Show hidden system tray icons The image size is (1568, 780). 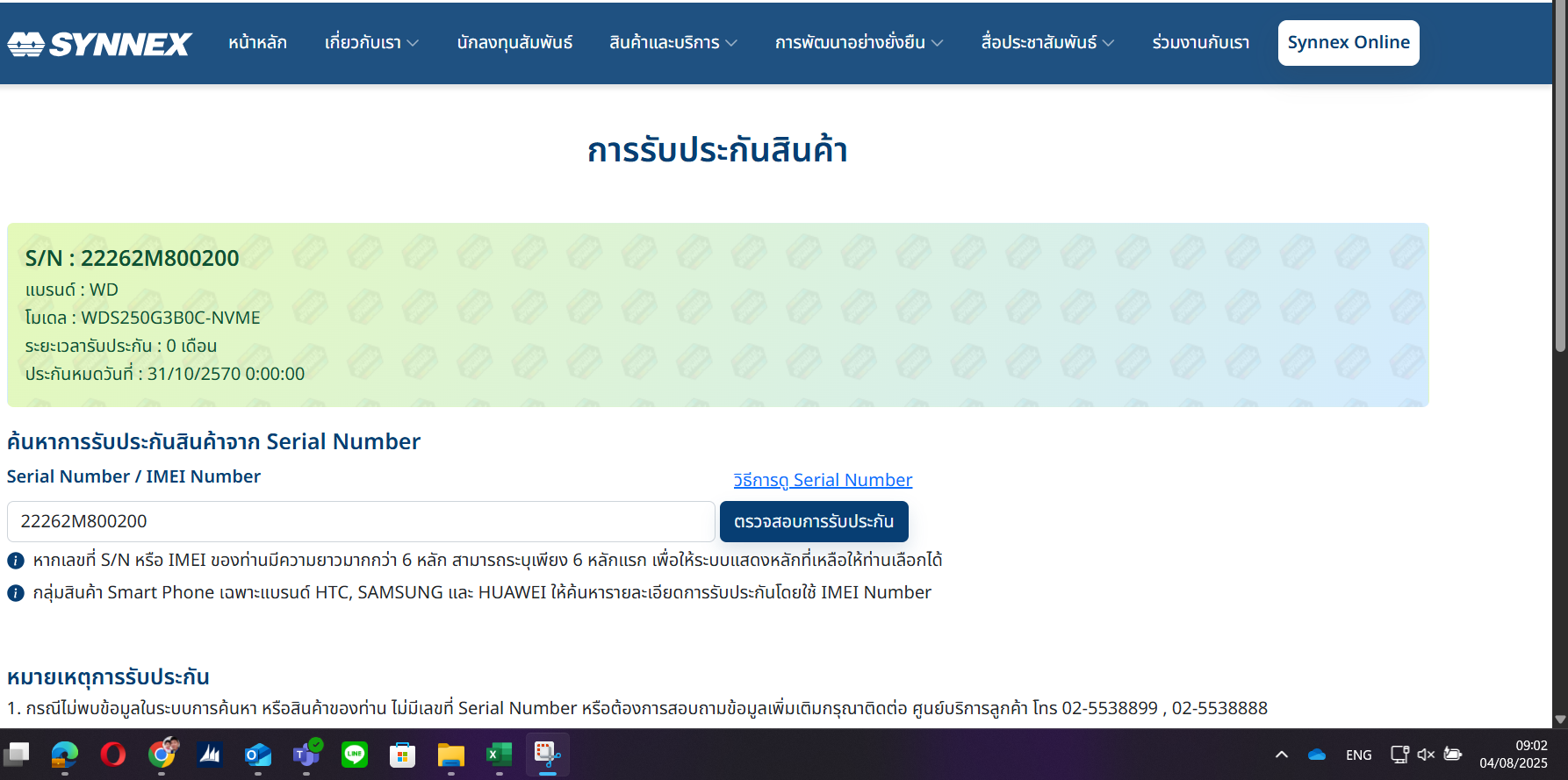[x=1282, y=755]
